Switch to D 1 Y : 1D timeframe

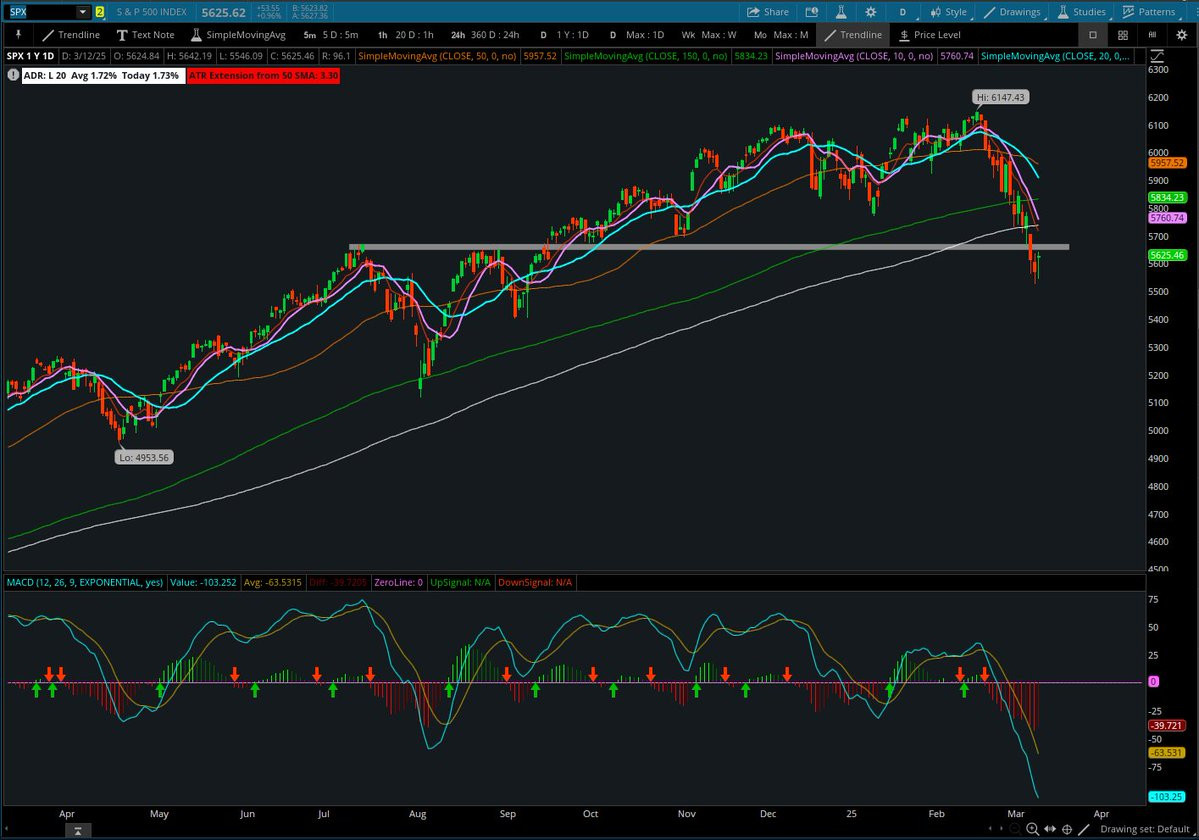[x=564, y=34]
